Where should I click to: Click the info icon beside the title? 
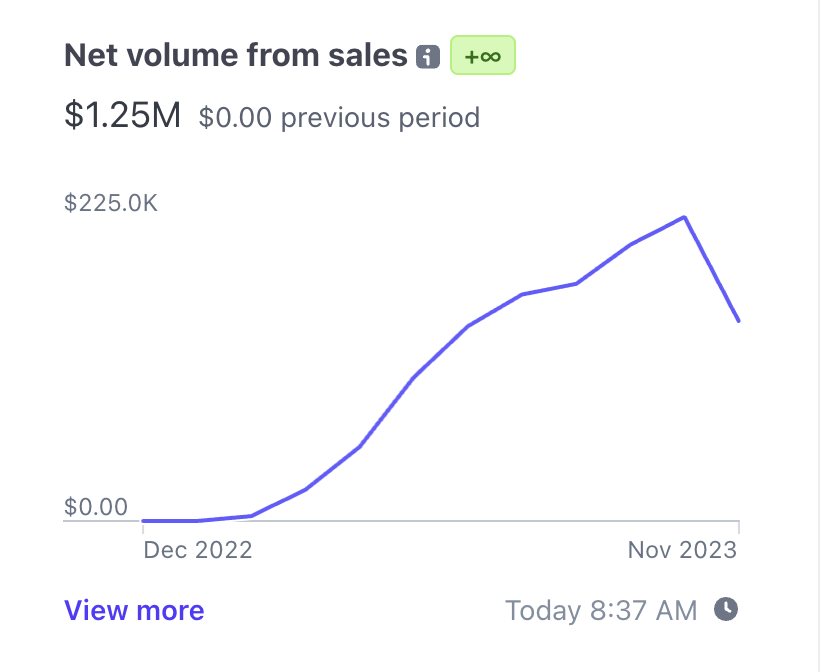coord(428,57)
